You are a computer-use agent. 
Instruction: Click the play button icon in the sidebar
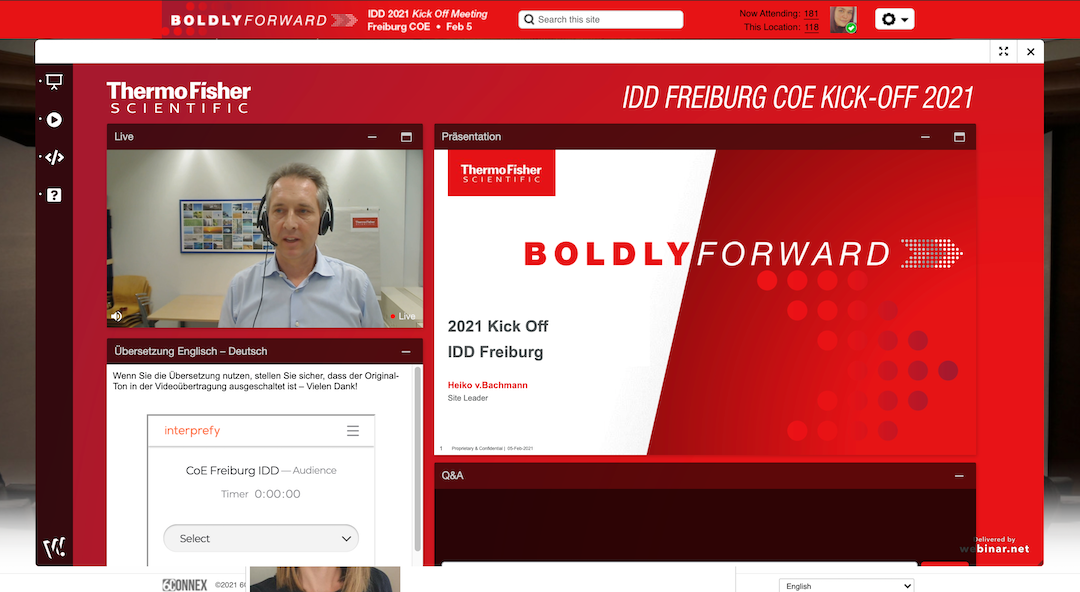click(54, 120)
